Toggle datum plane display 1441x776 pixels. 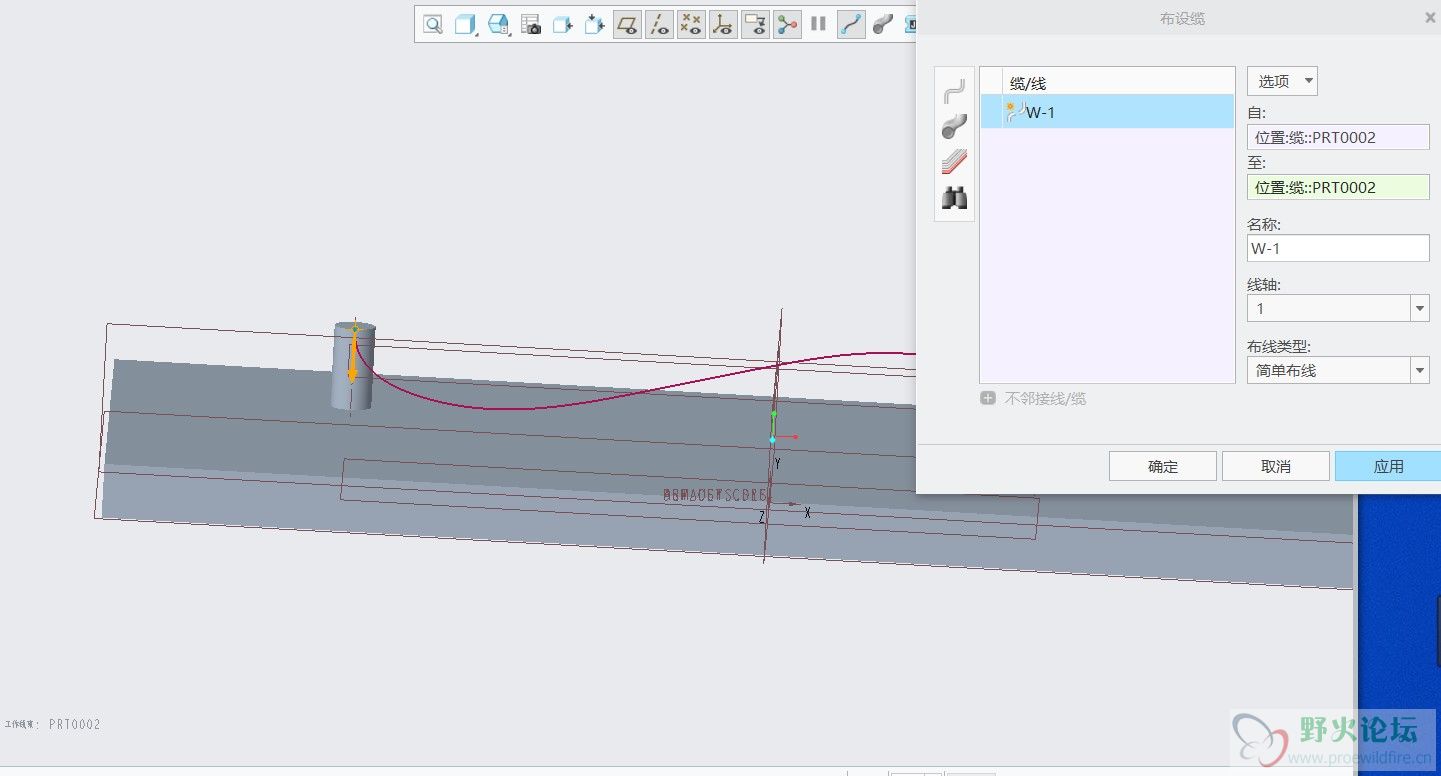point(627,24)
